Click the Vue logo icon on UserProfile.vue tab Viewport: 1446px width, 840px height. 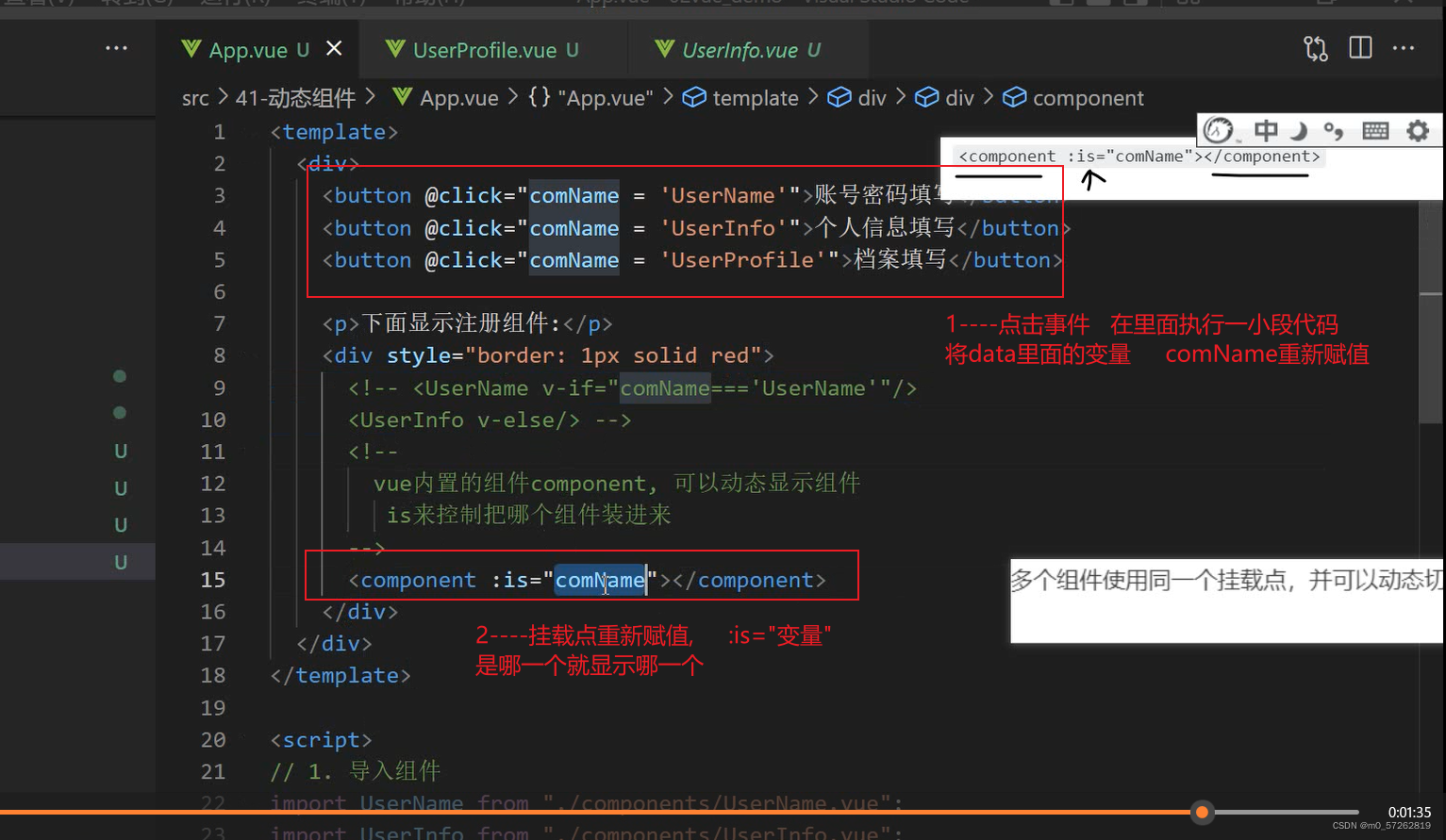[x=395, y=48]
